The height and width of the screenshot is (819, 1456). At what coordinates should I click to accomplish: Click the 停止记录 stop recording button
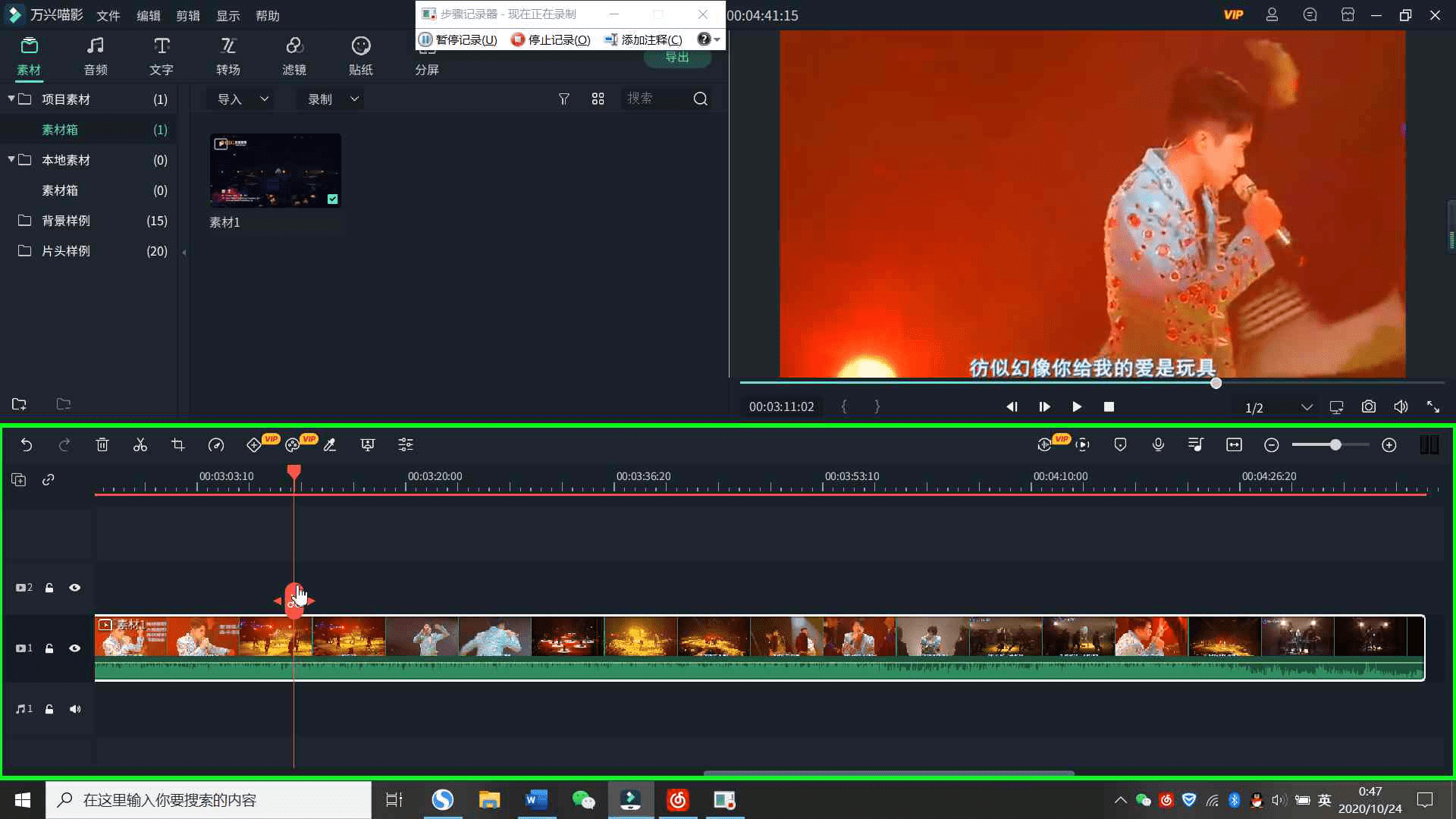click(551, 39)
